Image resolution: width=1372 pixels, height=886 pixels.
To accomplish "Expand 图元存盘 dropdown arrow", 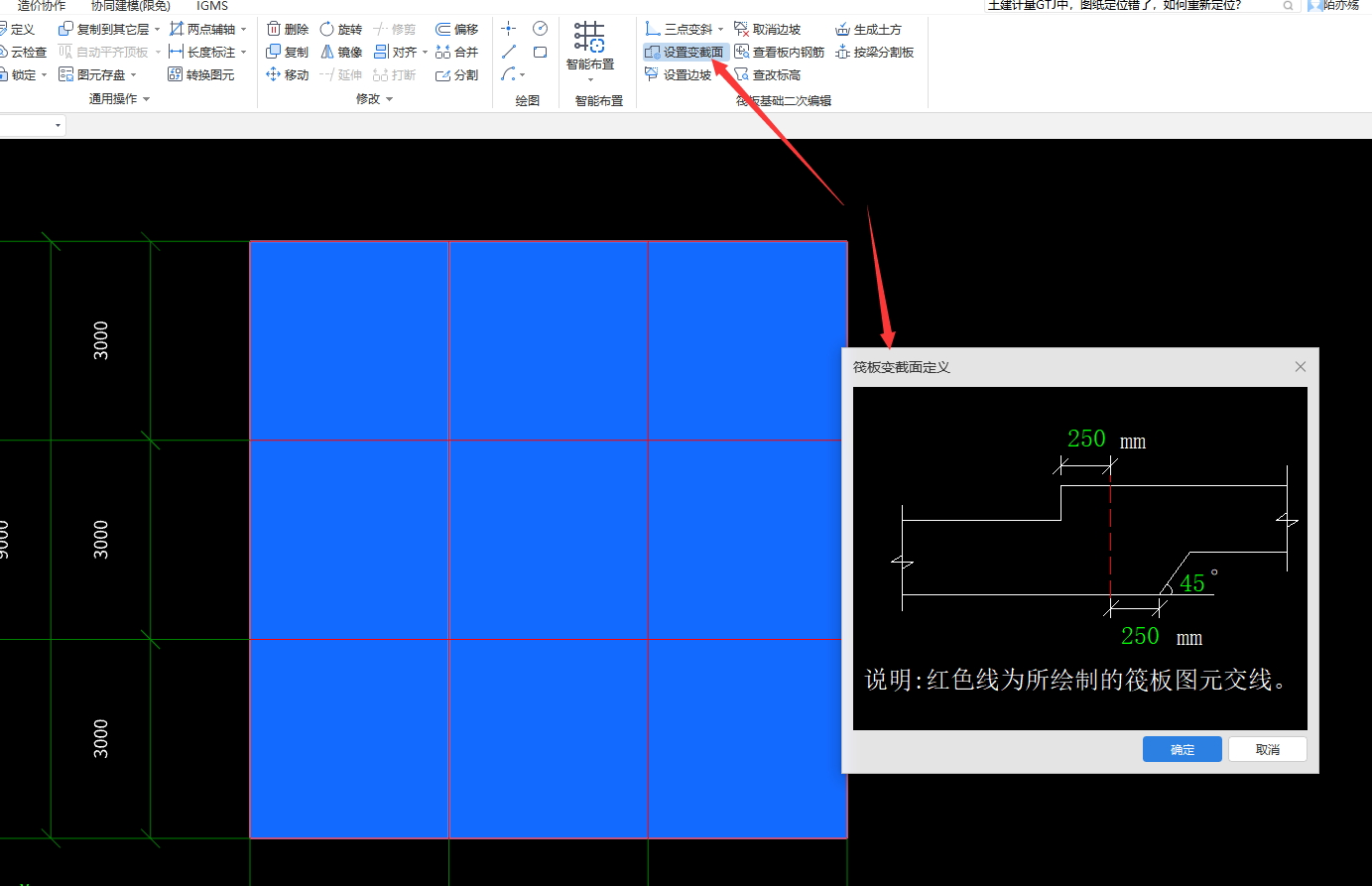I will (134, 75).
